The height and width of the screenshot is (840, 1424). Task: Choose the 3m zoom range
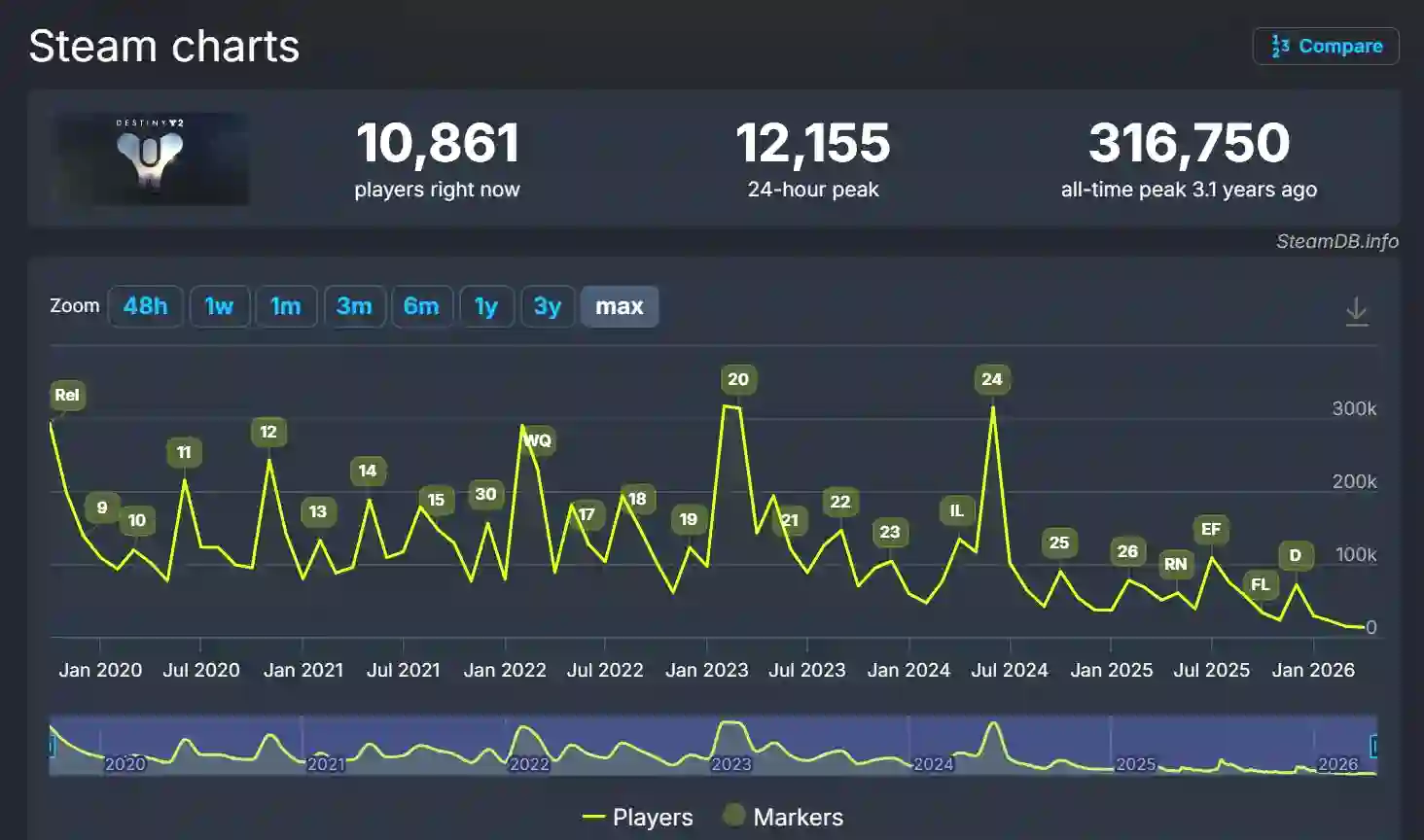[x=354, y=306]
